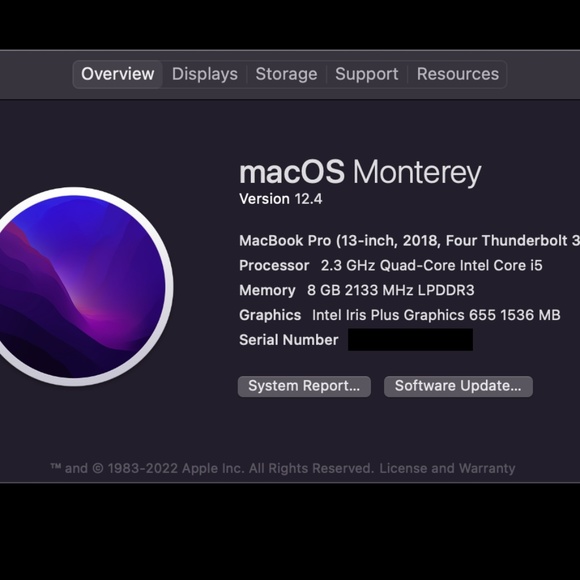The width and height of the screenshot is (580, 580).
Task: Click the 8 GB 2133 MHz LPDDR3 value
Action: click(391, 290)
